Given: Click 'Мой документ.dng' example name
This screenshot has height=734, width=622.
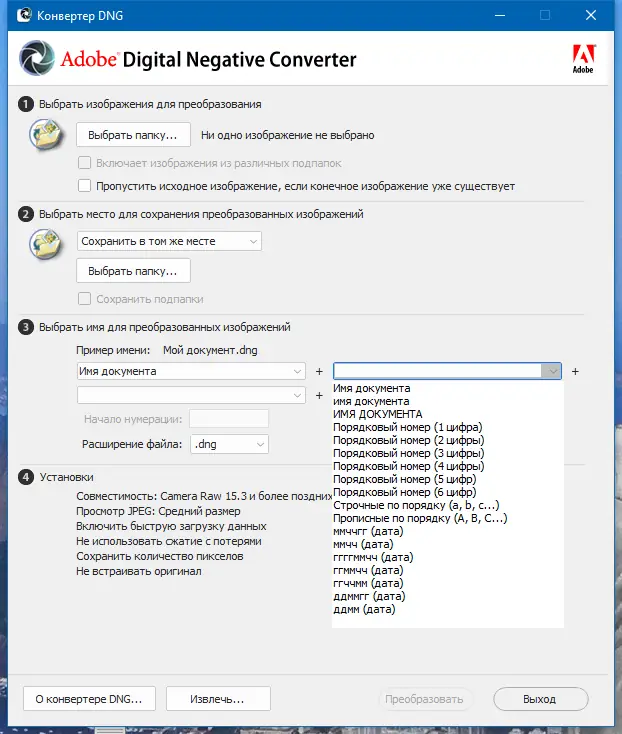Looking at the screenshot, I should [x=210, y=350].
